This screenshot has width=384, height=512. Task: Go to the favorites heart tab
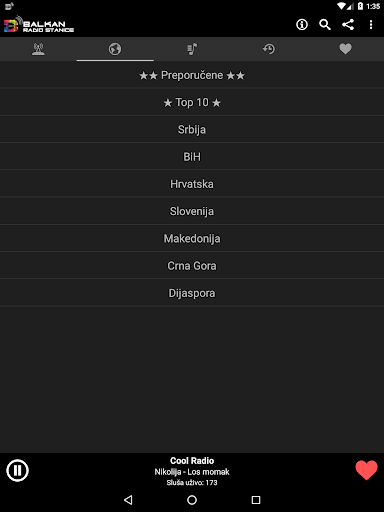click(x=345, y=49)
